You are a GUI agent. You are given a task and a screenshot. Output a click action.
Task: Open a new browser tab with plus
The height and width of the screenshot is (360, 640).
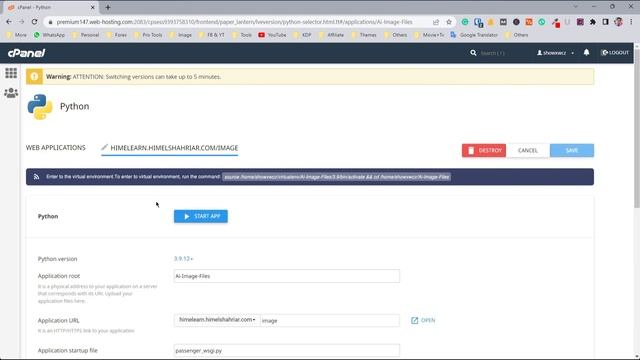point(108,7)
